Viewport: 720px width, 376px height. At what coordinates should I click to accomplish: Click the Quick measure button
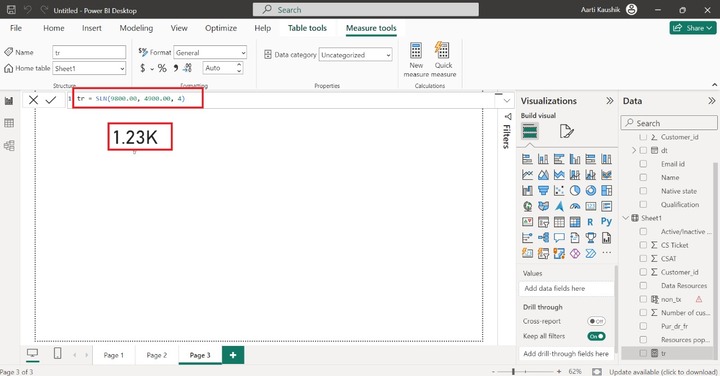(x=443, y=60)
